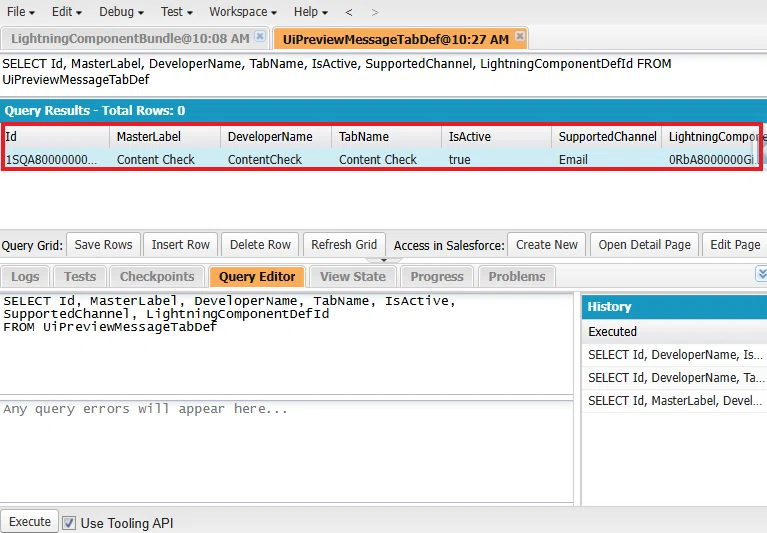Go back with the < arrow

tap(349, 12)
